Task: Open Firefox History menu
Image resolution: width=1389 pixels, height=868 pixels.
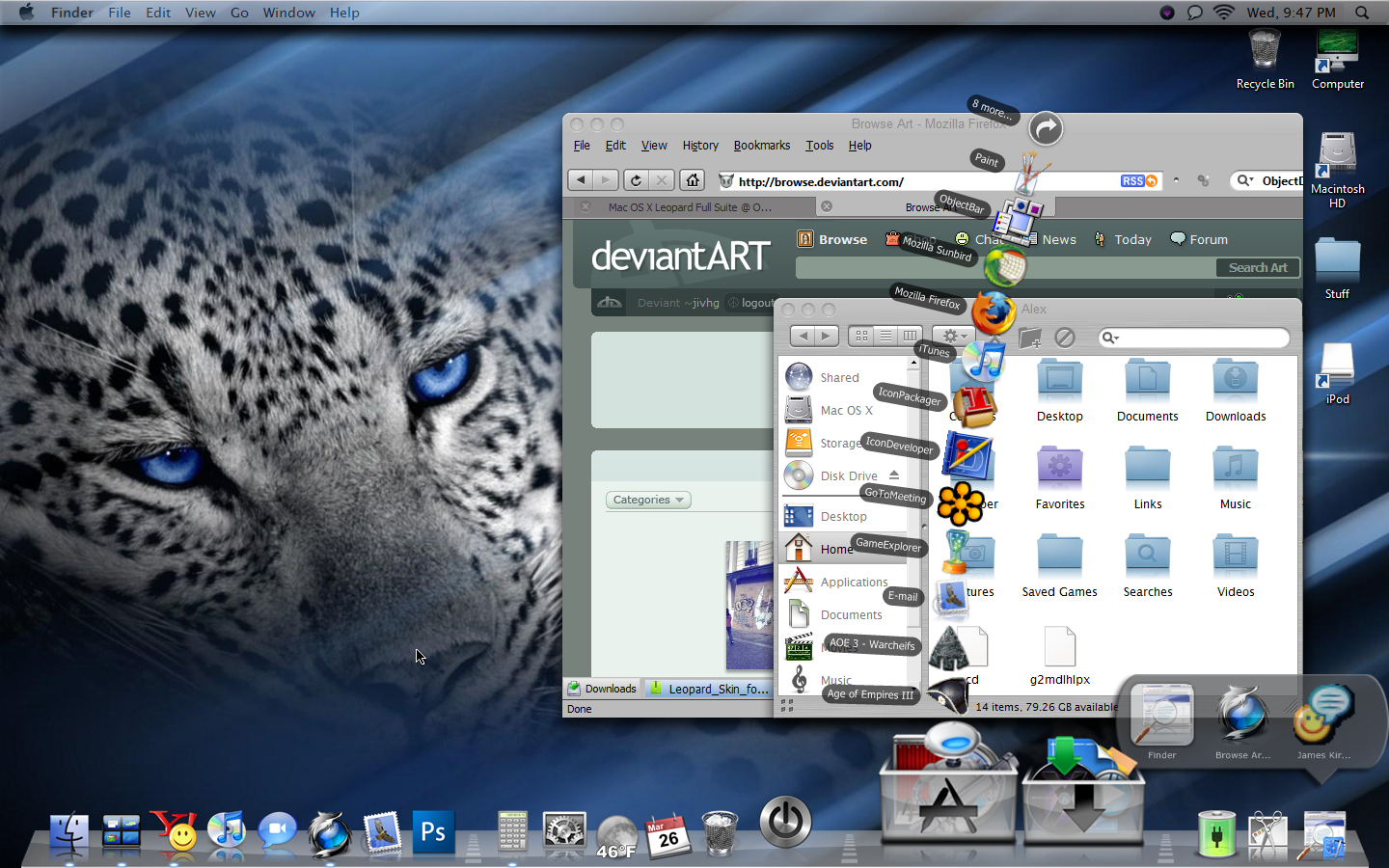Action: tap(700, 146)
